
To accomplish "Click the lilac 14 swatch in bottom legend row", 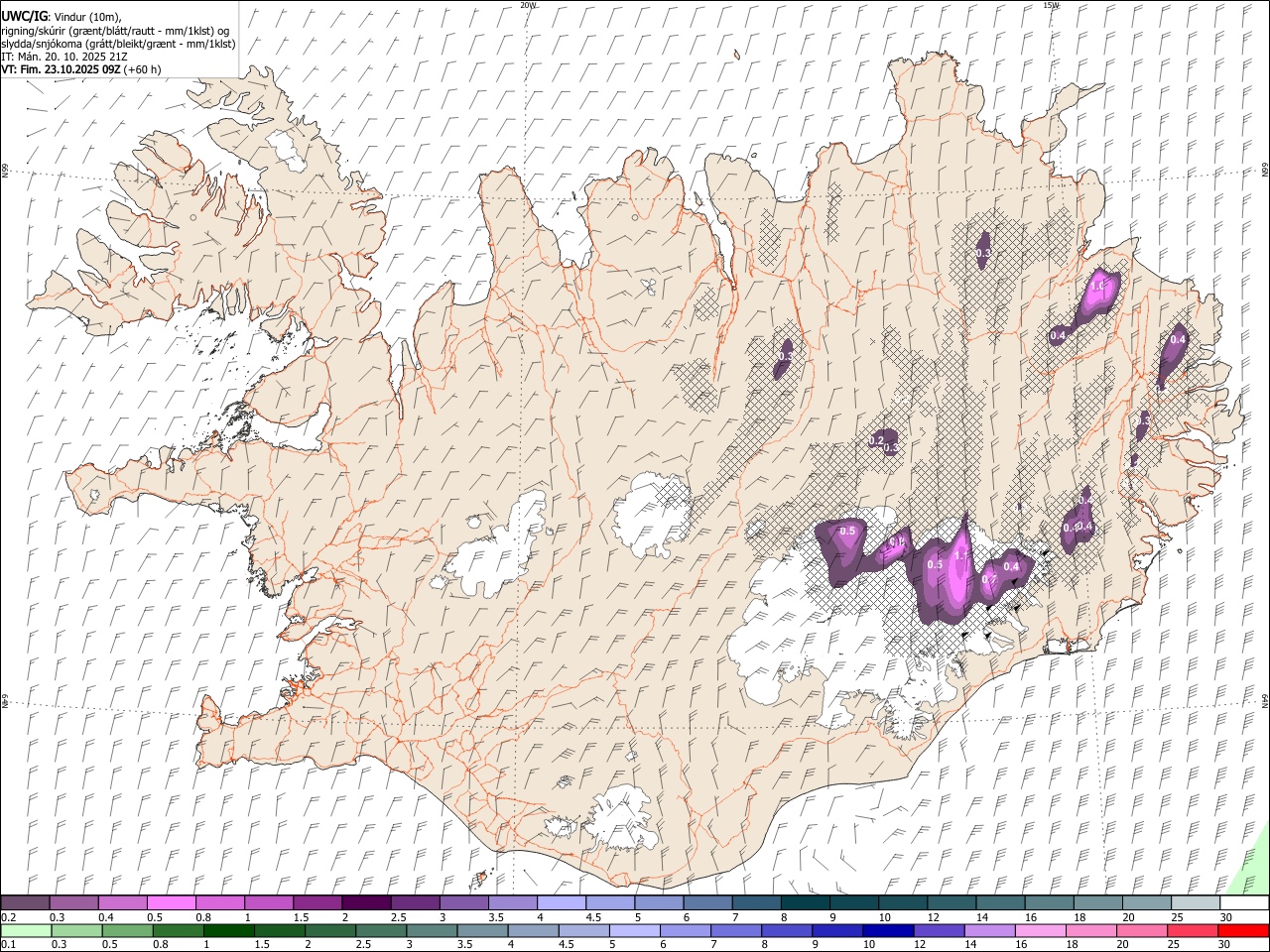I will point(989,931).
